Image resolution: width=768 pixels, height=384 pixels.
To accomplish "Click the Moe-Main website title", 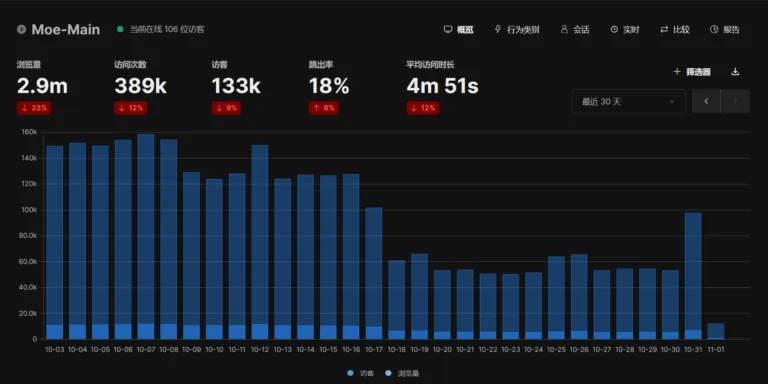I will click(x=66, y=29).
